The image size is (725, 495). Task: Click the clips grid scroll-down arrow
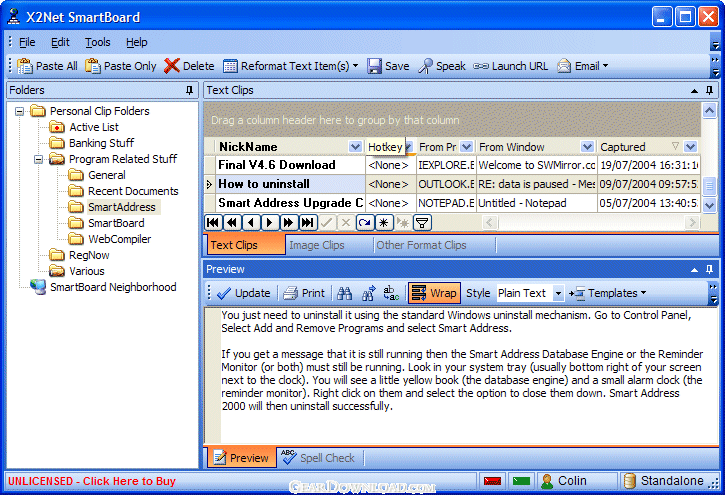[x=710, y=205]
